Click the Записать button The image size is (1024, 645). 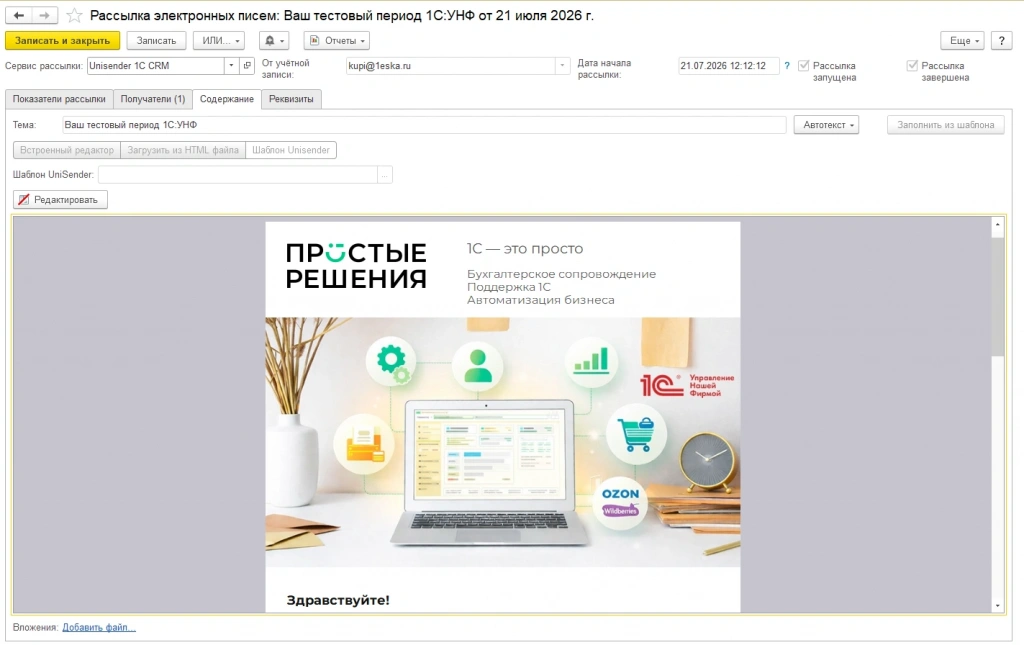[156, 40]
